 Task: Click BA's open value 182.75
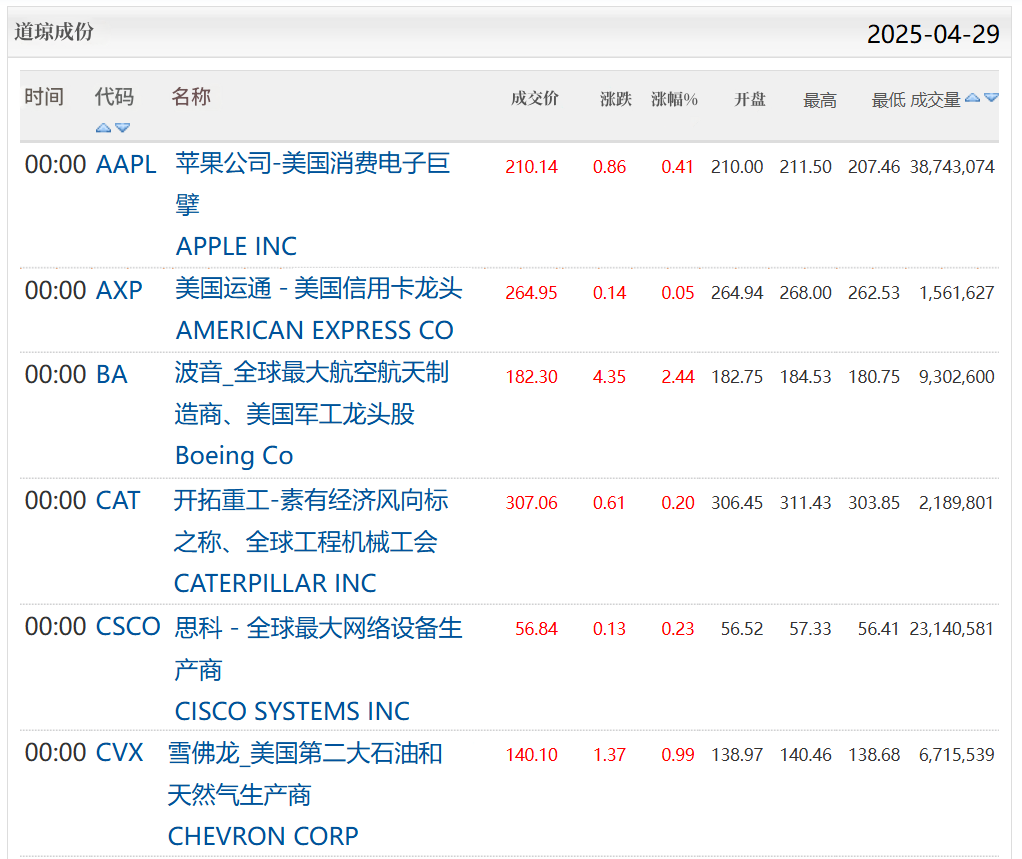[737, 377]
